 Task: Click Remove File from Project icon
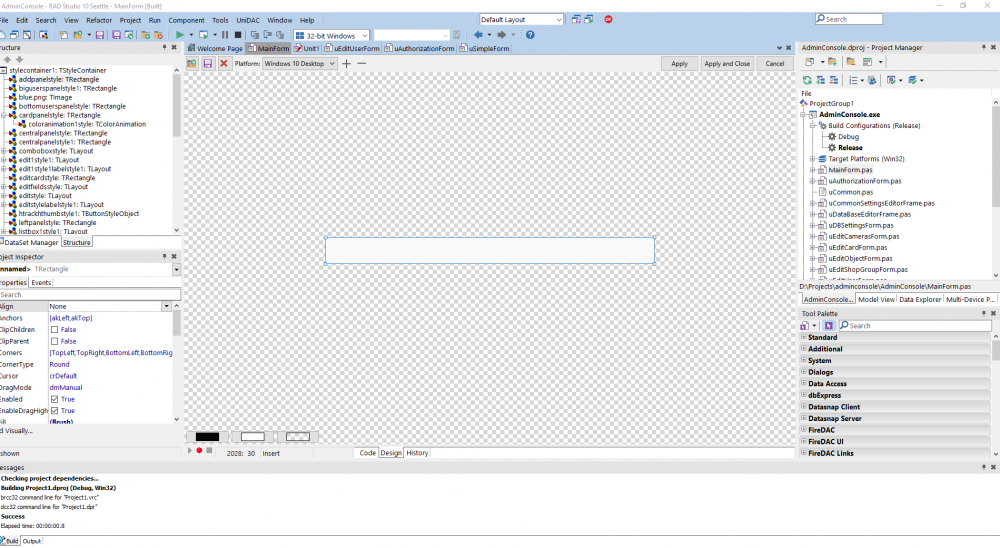pyautogui.click(x=158, y=35)
